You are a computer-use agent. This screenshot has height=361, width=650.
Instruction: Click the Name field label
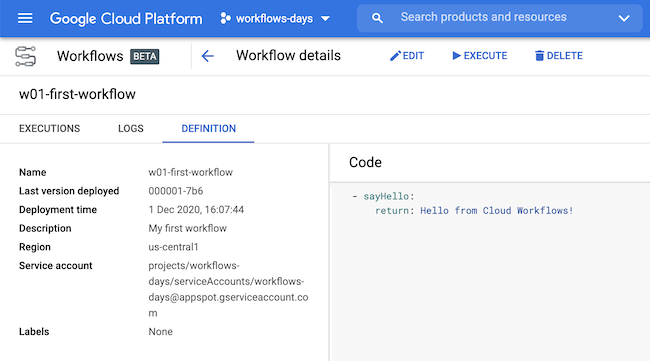tap(32, 172)
